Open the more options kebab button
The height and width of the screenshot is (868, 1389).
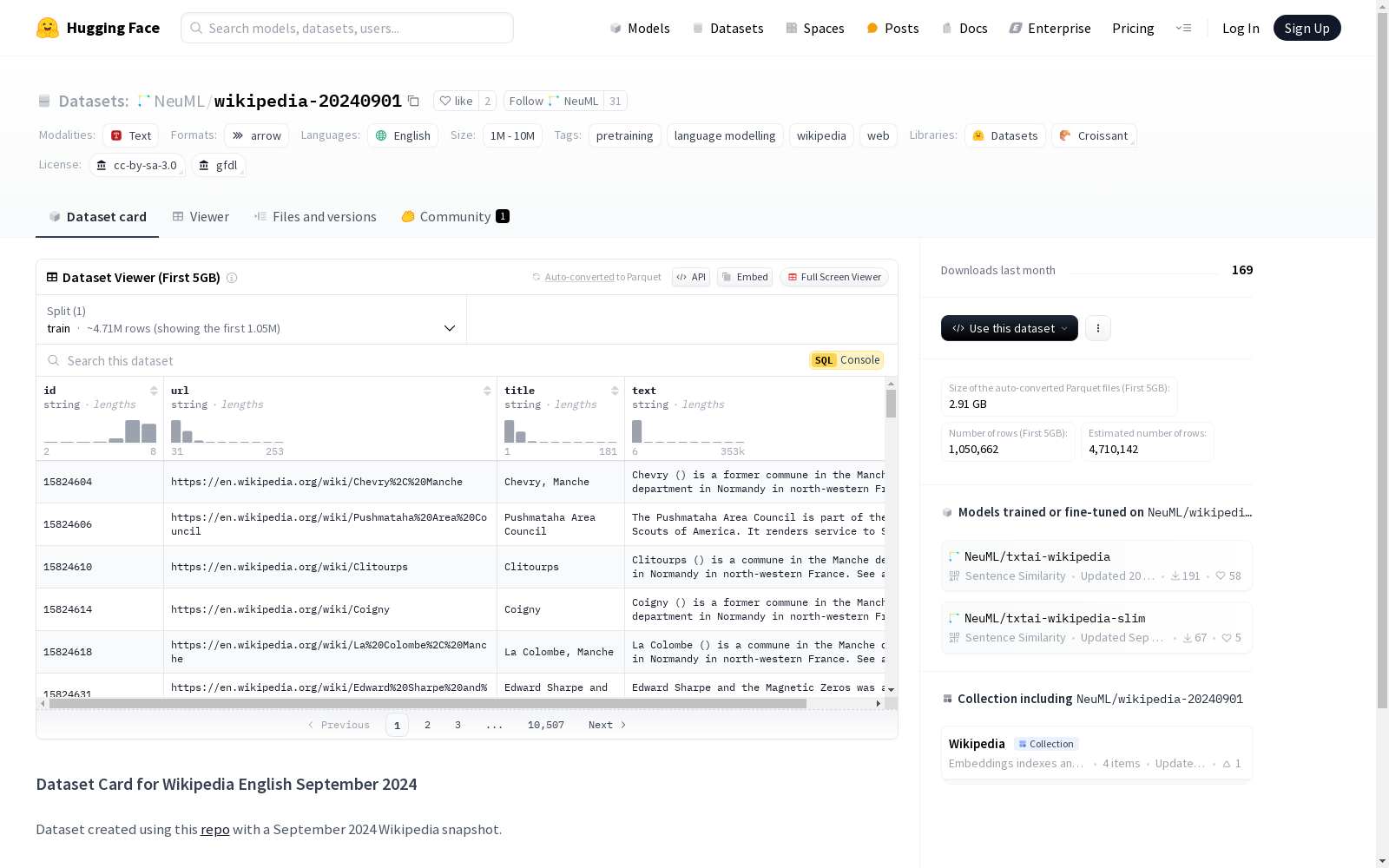1098,328
